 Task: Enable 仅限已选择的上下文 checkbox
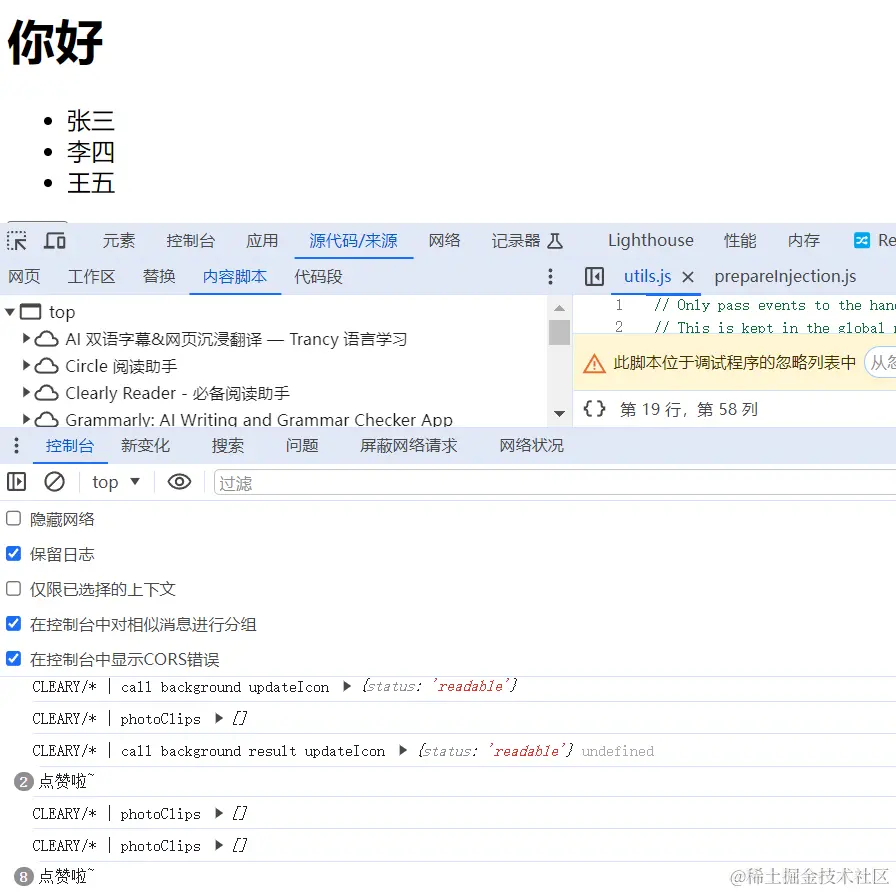click(x=14, y=588)
